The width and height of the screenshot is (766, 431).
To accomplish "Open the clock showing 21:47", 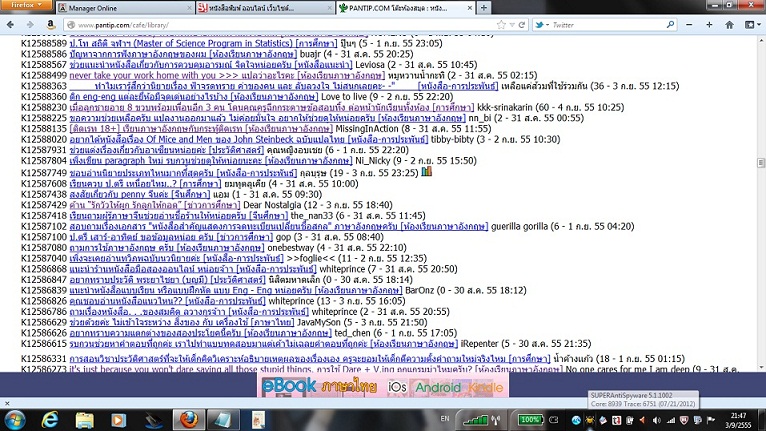I will click(x=739, y=420).
